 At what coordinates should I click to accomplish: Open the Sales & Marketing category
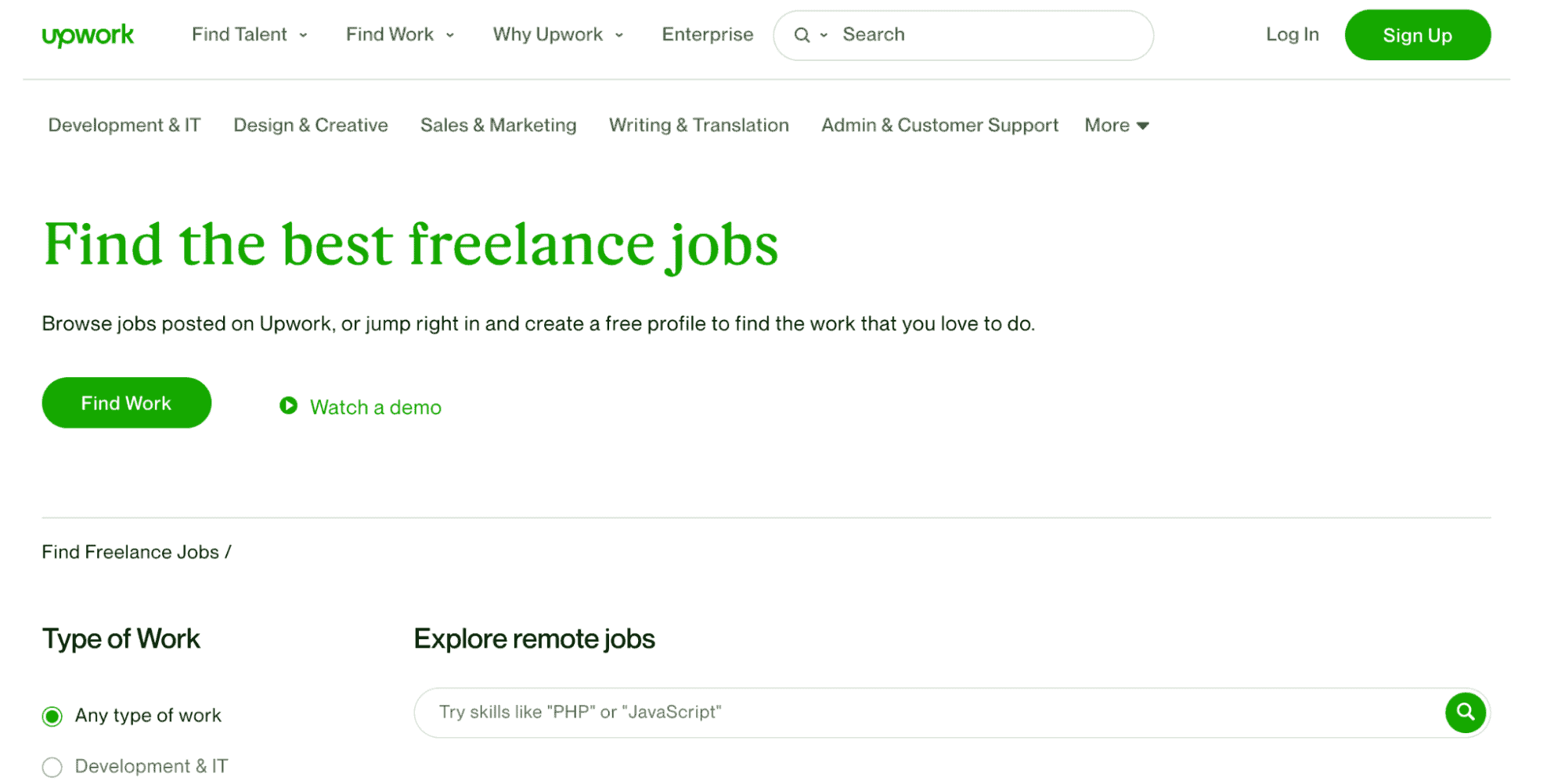[x=498, y=125]
